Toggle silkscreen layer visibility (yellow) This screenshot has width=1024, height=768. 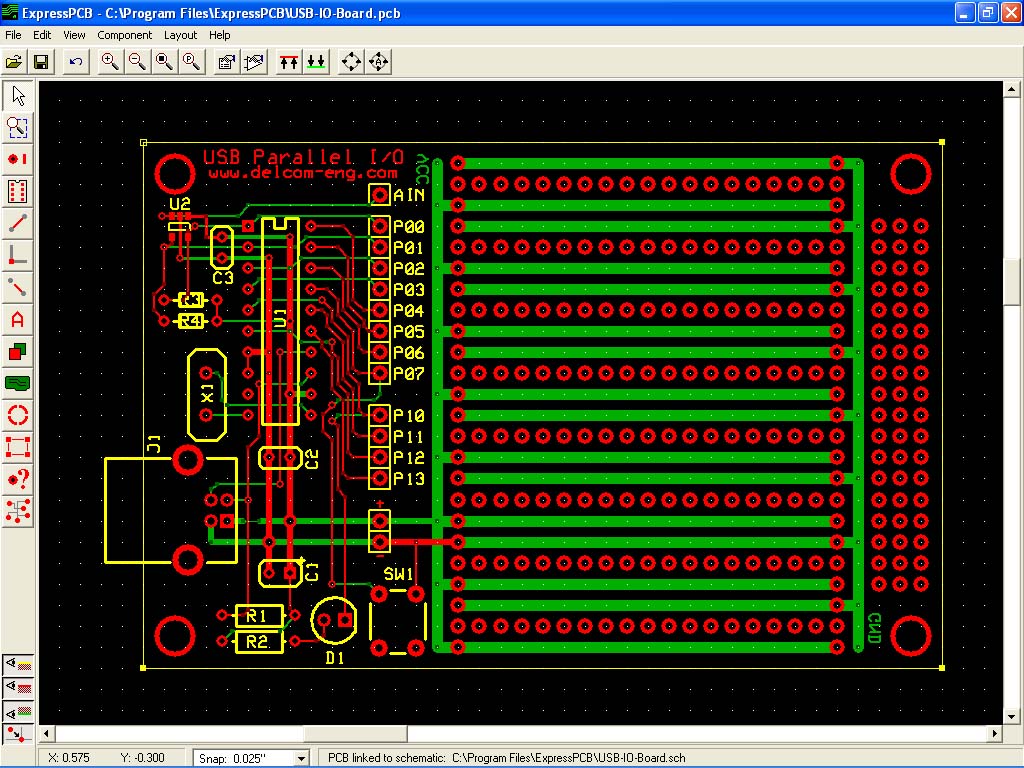(x=18, y=664)
